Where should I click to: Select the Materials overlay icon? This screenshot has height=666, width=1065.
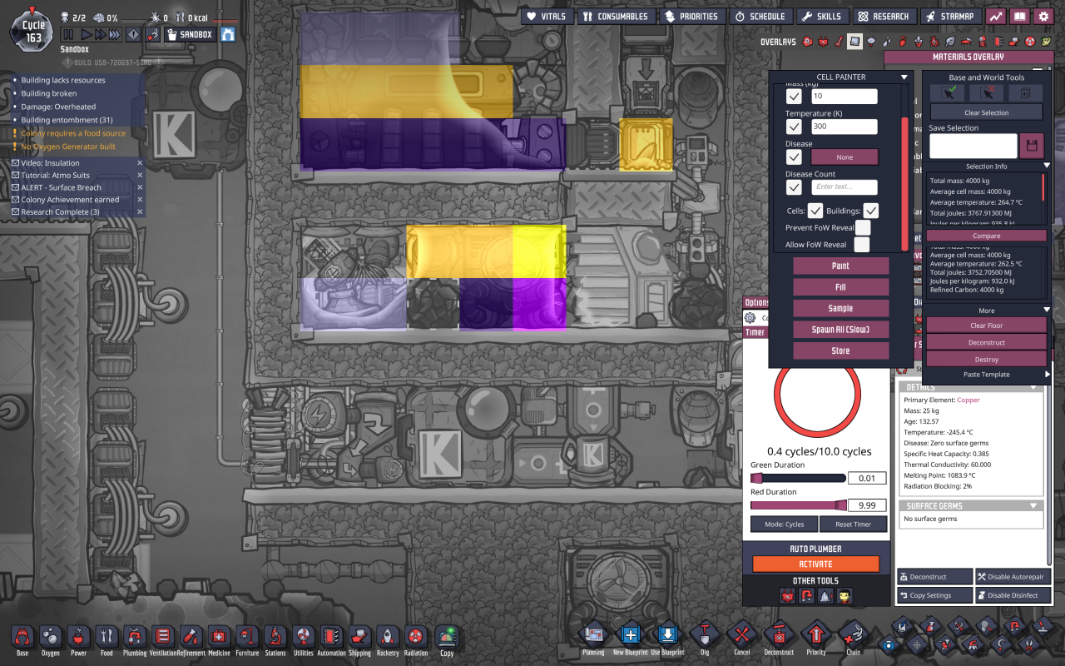click(854, 41)
